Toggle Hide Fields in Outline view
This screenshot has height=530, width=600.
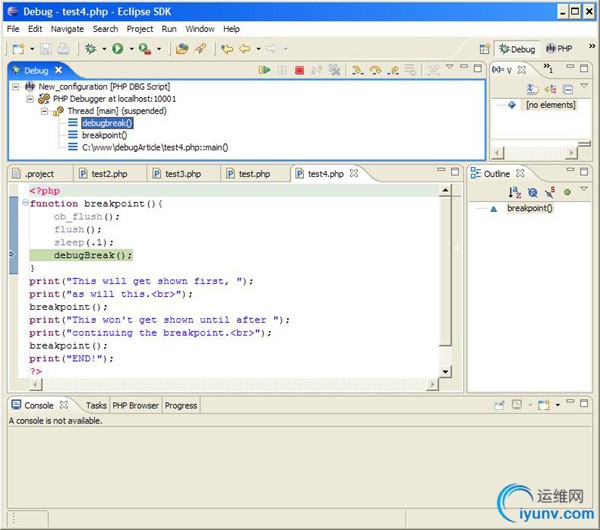532,192
